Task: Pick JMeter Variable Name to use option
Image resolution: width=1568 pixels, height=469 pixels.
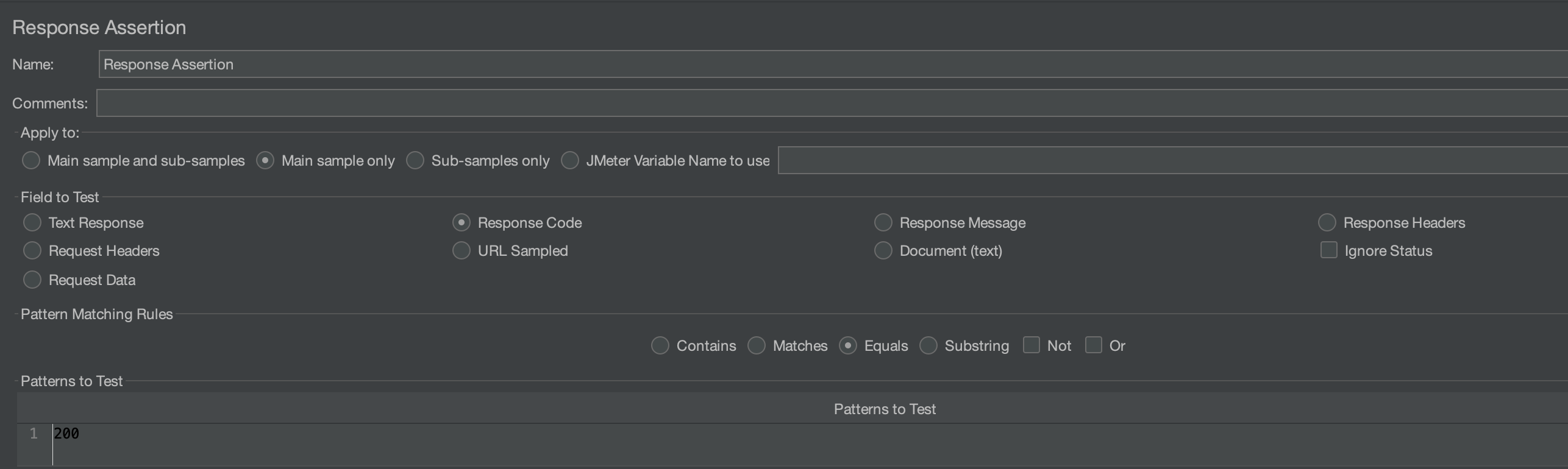Action: 570,161
